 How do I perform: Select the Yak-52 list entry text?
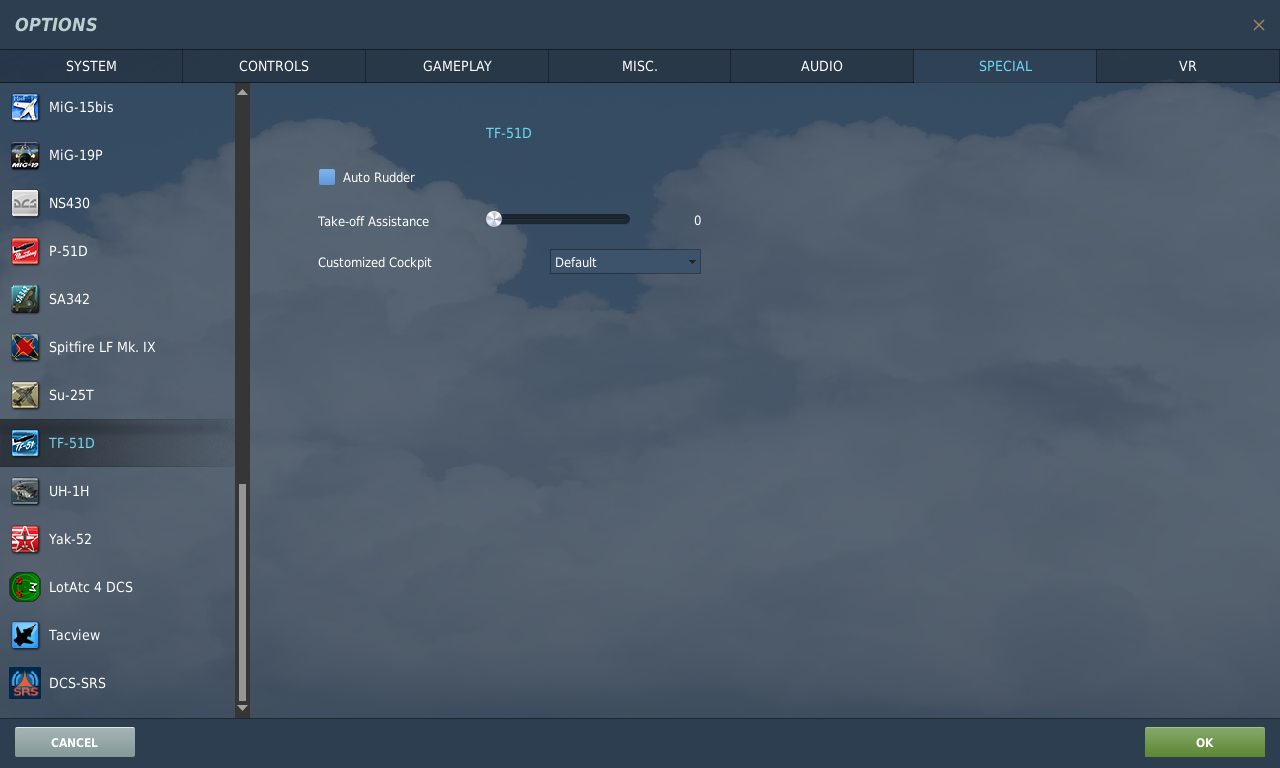70,539
